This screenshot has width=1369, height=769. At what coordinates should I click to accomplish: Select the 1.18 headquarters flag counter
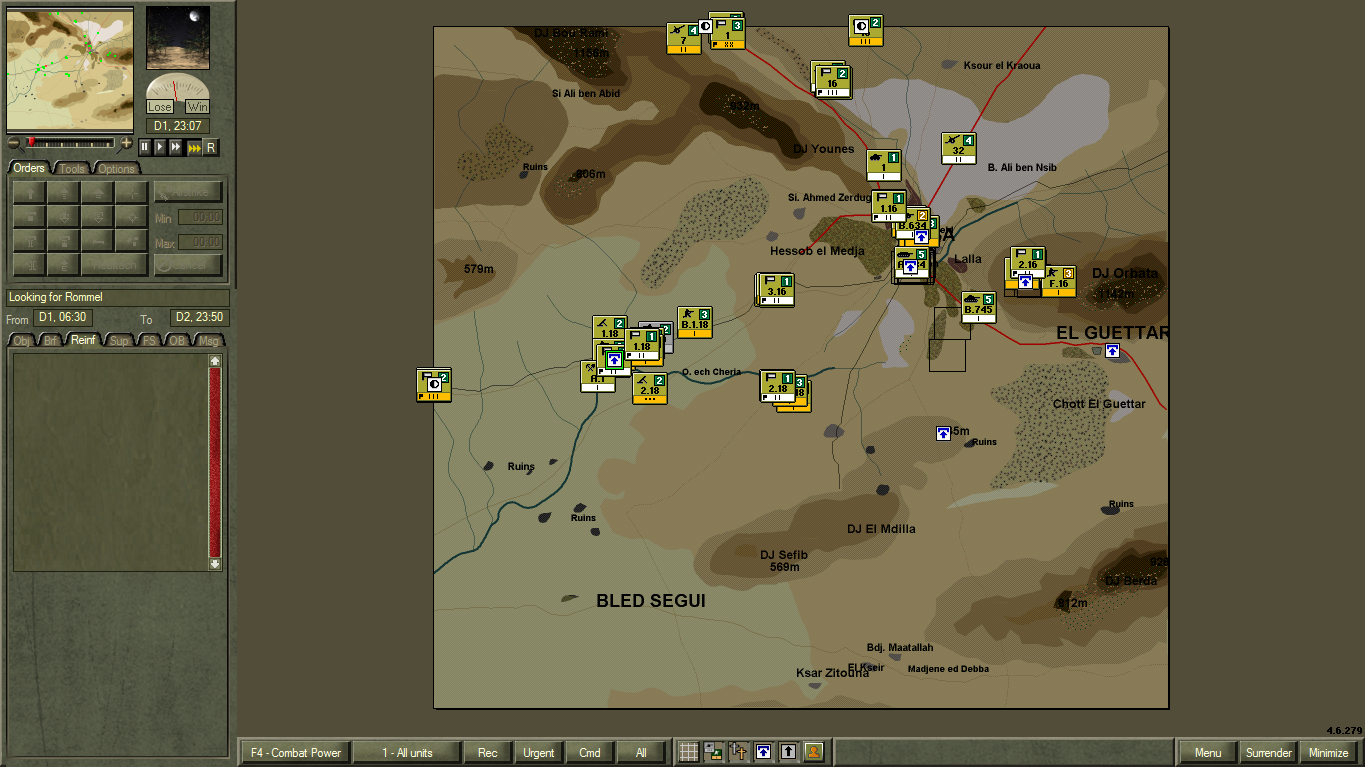coord(643,346)
